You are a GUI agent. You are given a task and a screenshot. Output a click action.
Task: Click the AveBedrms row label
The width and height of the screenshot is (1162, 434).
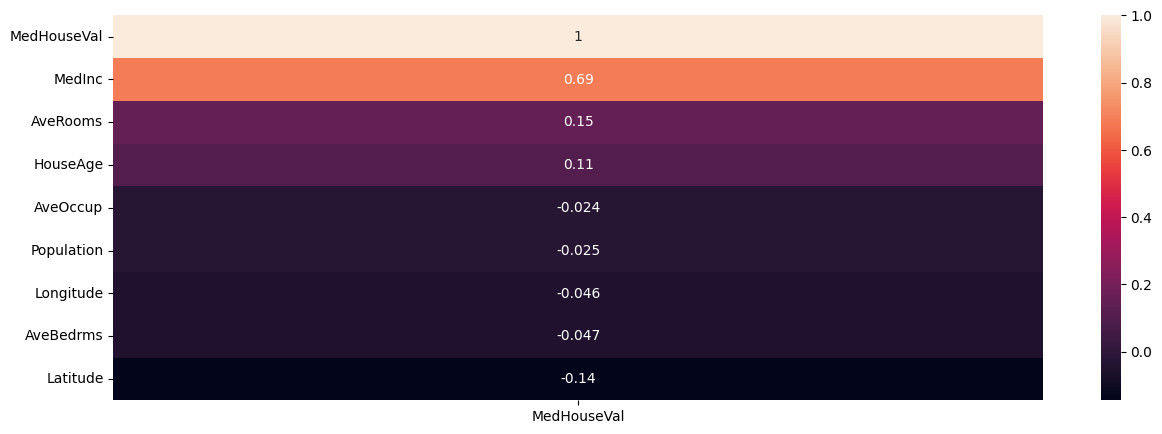point(64,336)
